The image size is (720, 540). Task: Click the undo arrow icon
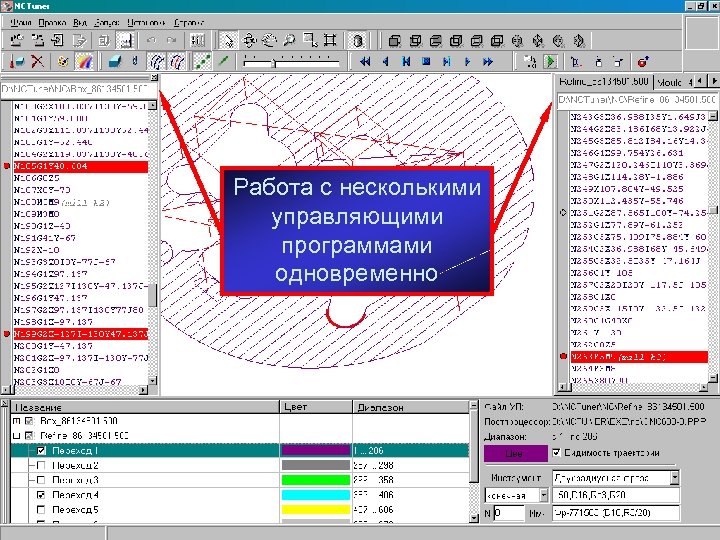(x=151, y=40)
